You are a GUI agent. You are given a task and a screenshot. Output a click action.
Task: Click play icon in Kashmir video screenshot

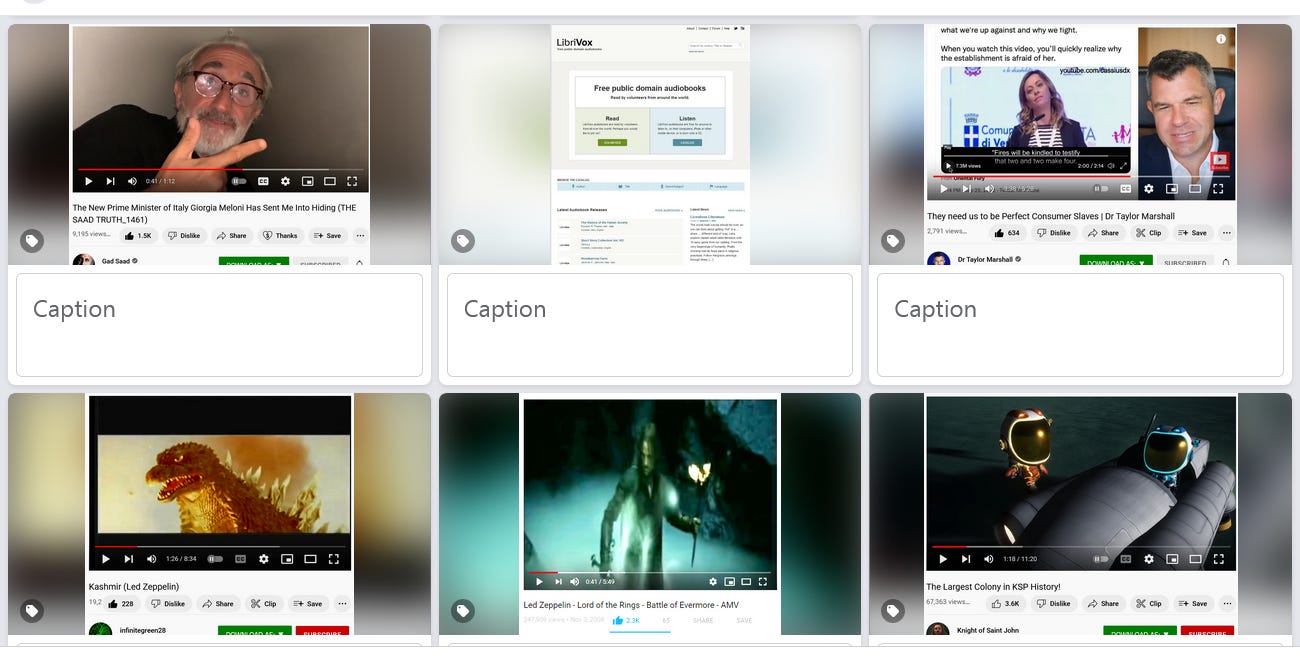point(106,559)
